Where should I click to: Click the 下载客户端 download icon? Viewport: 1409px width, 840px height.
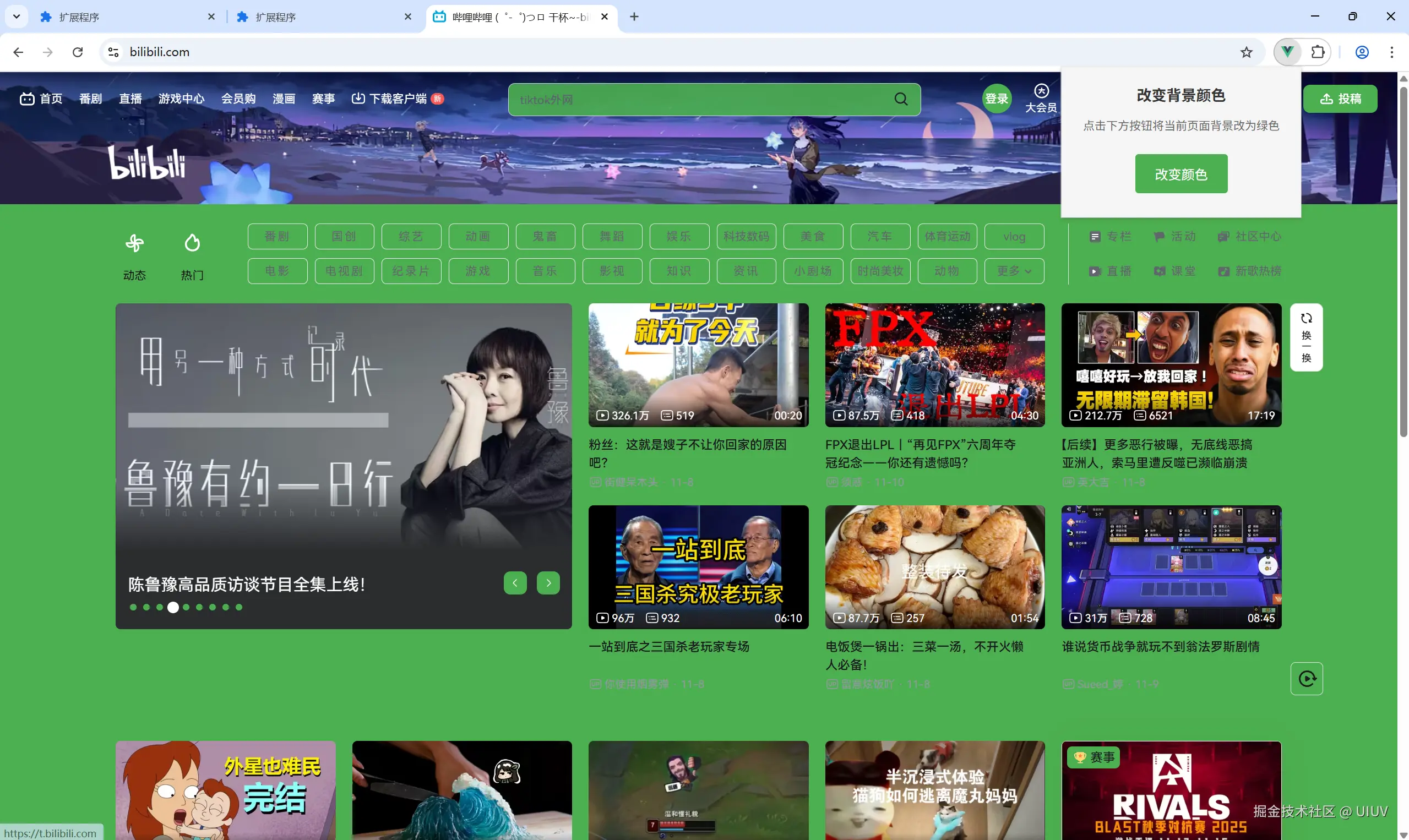coord(358,98)
